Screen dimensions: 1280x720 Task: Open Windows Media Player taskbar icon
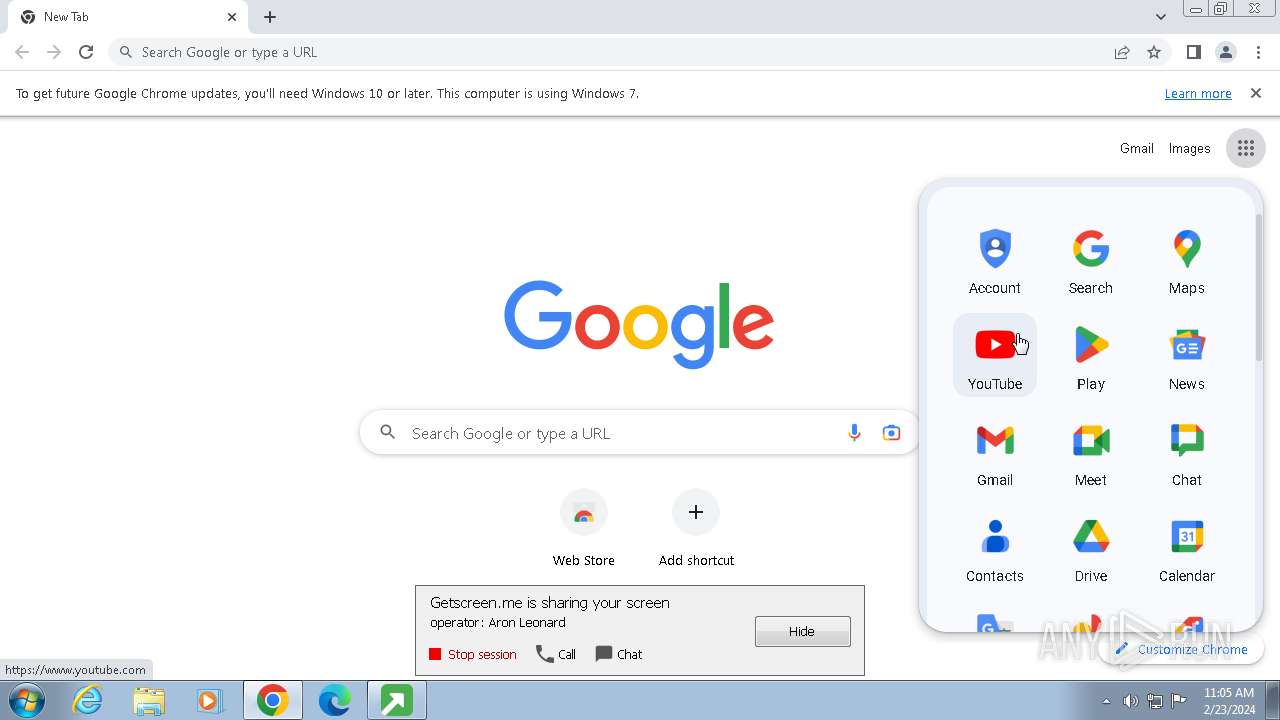click(x=210, y=701)
